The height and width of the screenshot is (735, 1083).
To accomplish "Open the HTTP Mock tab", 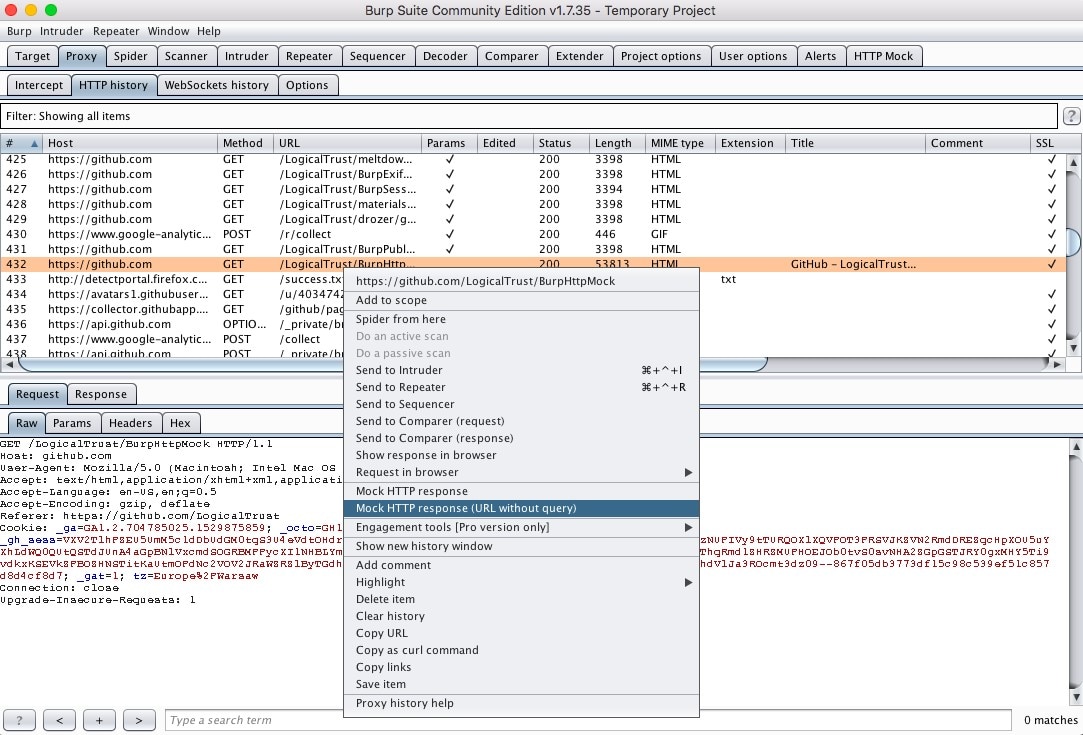I will (x=884, y=56).
